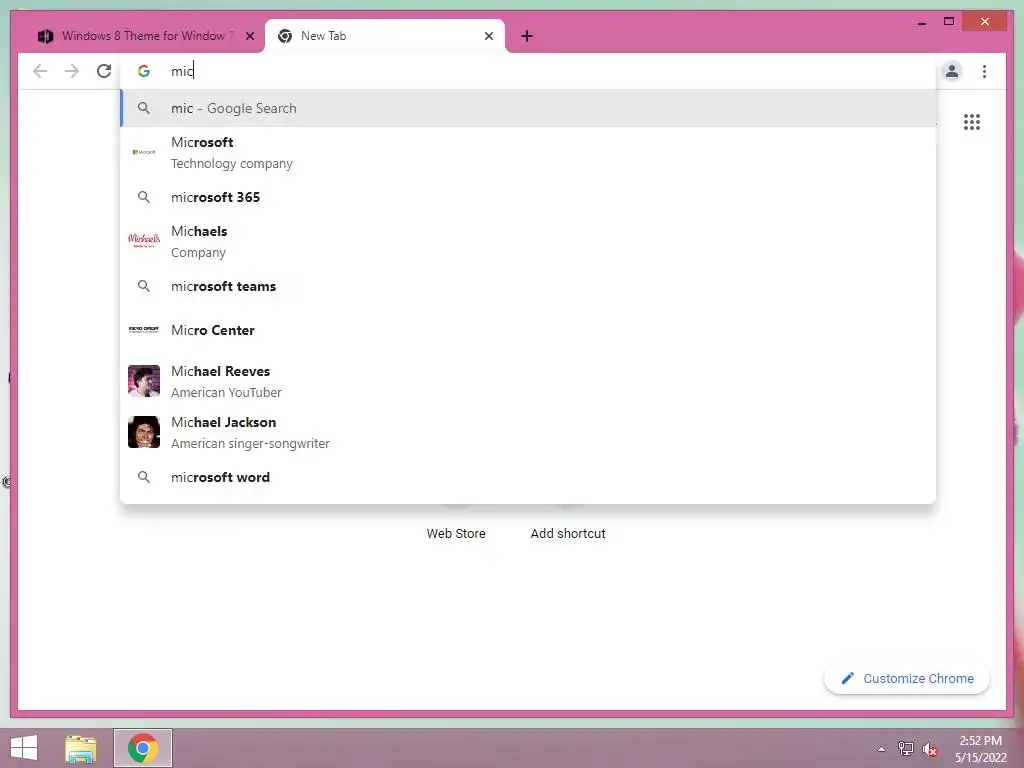Pick Michael Reeves American YouTuber suggestion

pos(528,381)
